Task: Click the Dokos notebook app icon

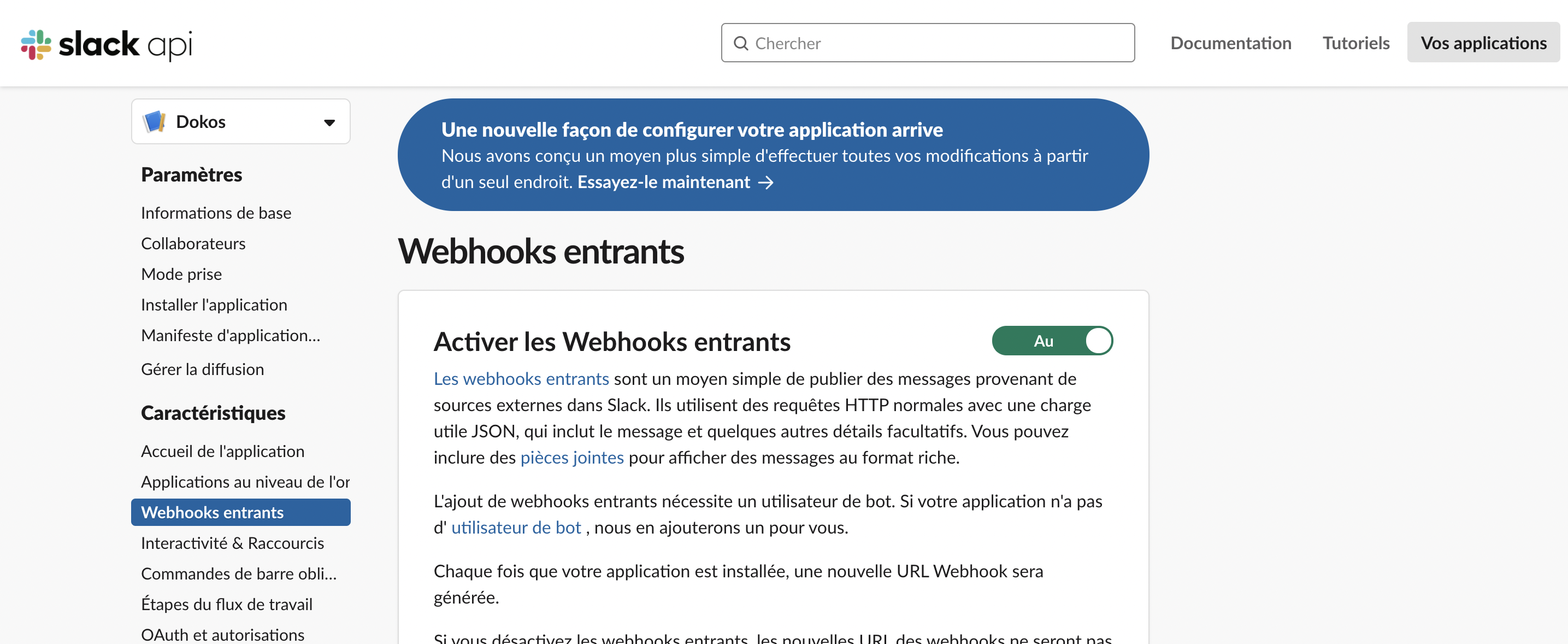Action: coord(155,121)
